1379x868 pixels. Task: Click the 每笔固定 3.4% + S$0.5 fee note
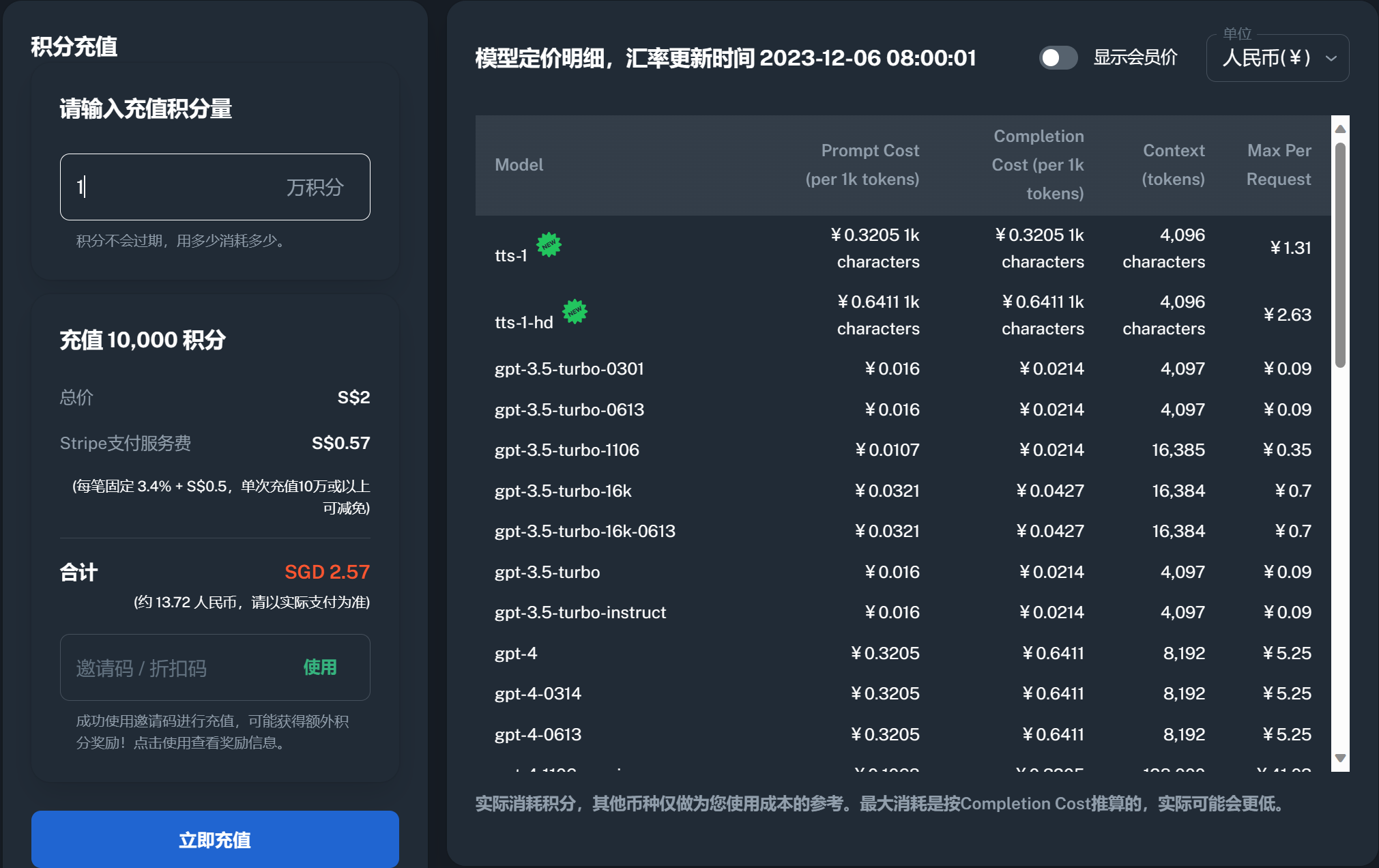[x=221, y=497]
